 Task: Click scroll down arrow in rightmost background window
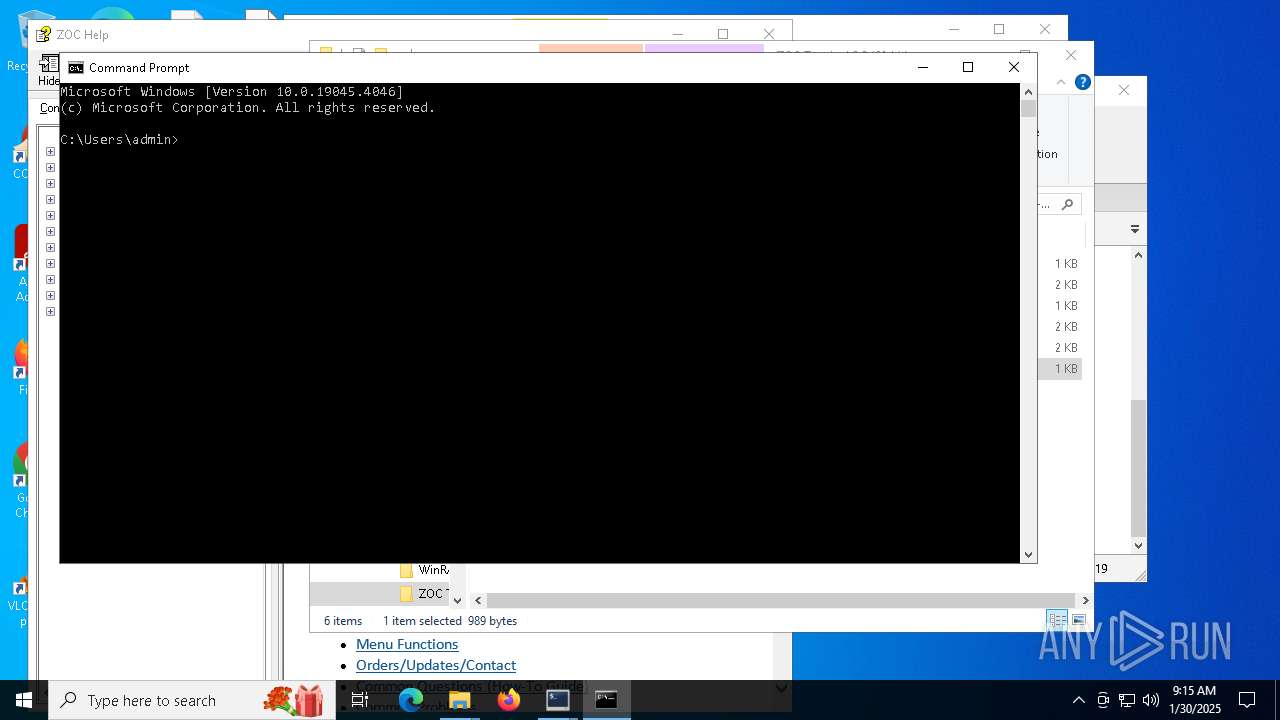[x=1138, y=546]
